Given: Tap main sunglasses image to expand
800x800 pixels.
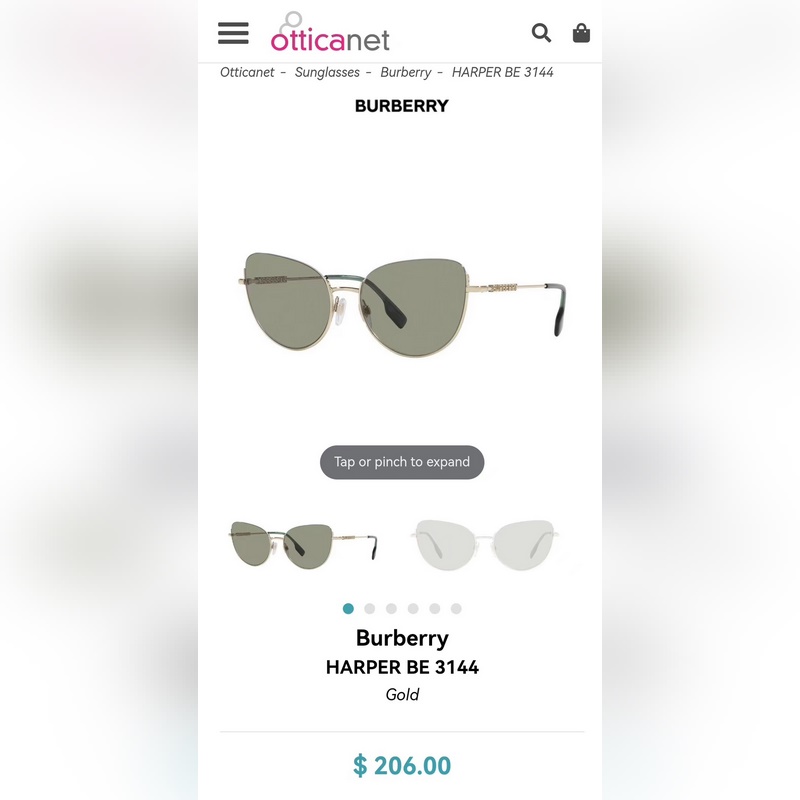Looking at the screenshot, I should [402, 304].
